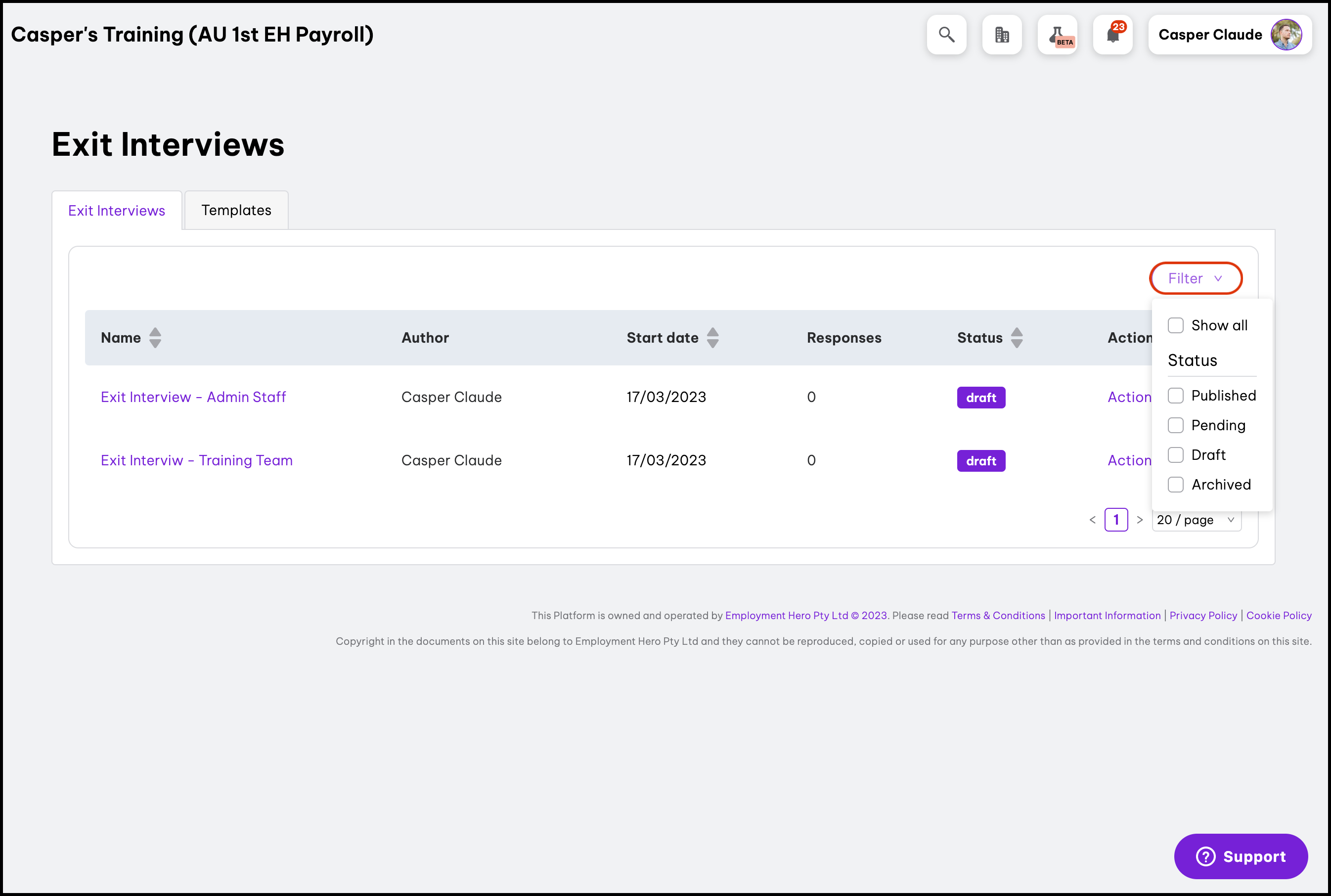
Task: Open the notifications bell with 23 badge
Action: [1112, 35]
